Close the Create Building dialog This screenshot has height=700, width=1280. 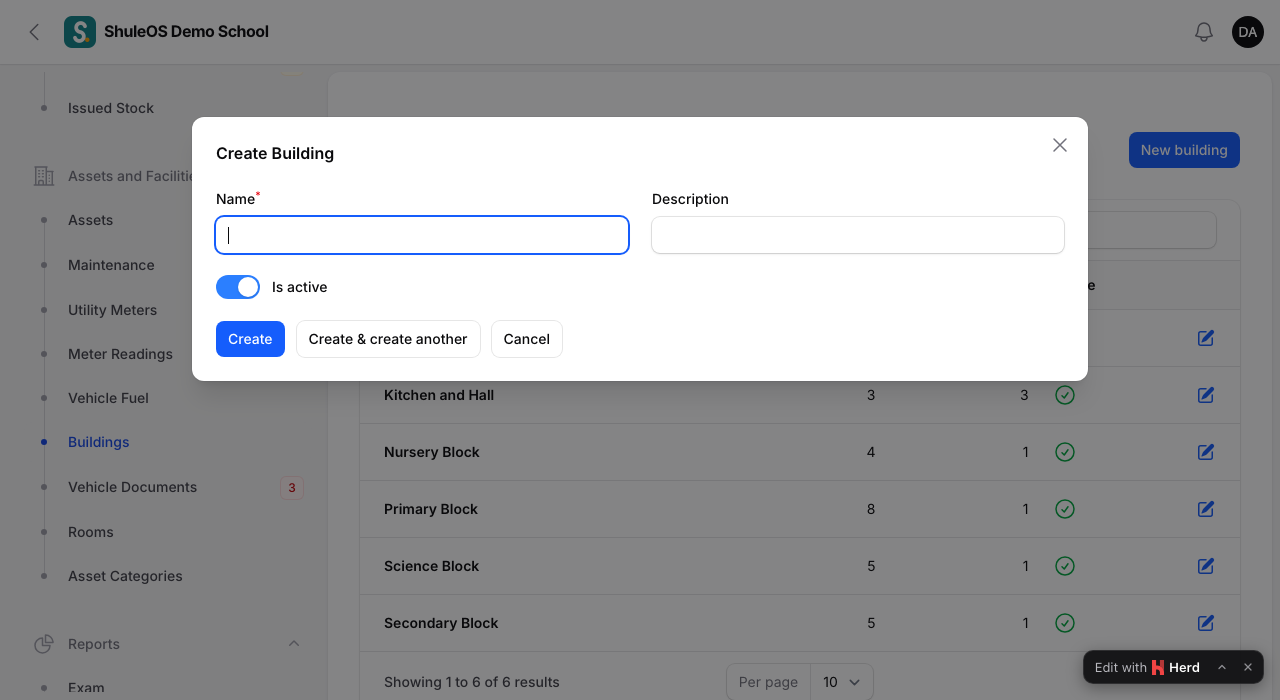(x=1060, y=145)
